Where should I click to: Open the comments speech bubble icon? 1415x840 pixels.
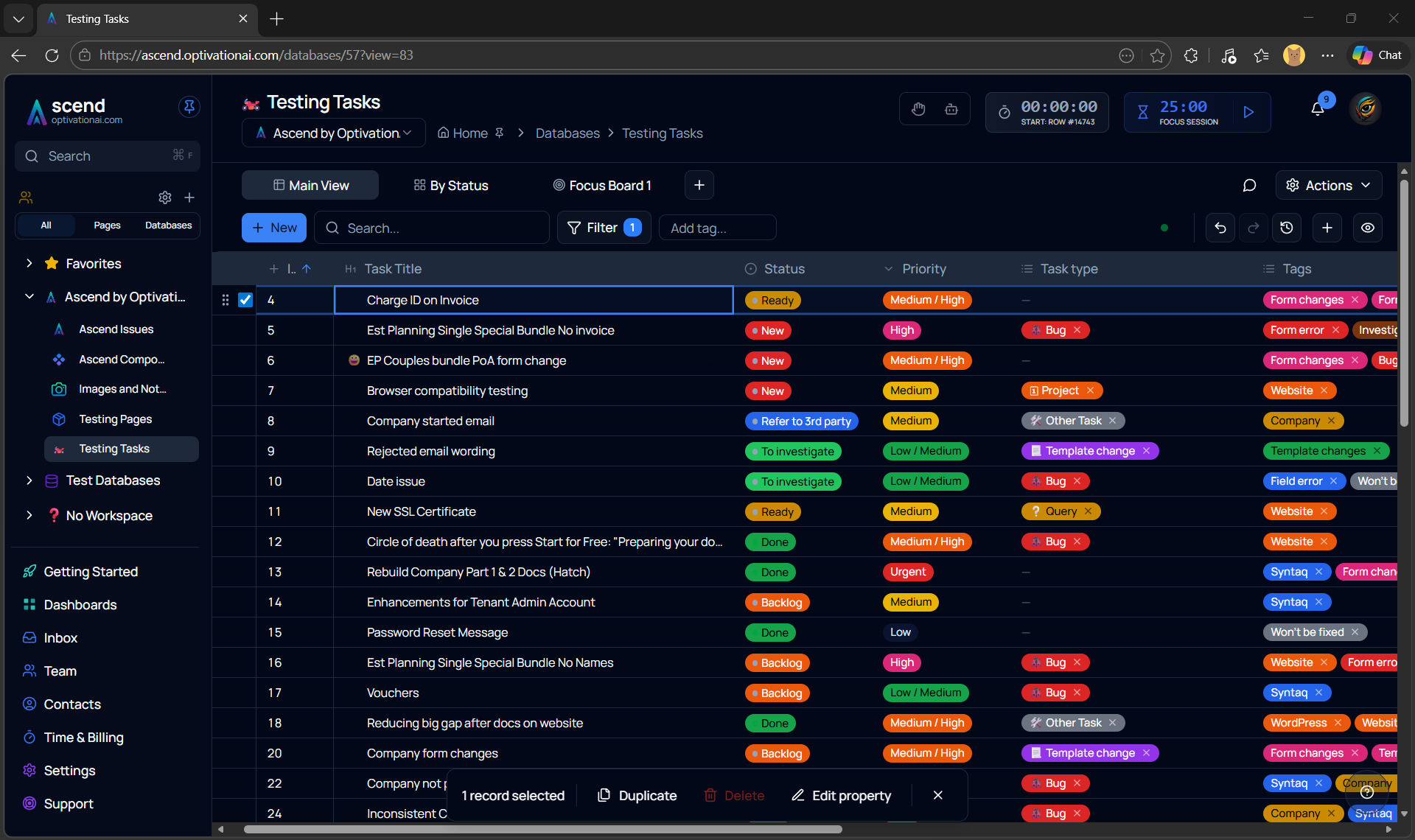coord(1249,186)
